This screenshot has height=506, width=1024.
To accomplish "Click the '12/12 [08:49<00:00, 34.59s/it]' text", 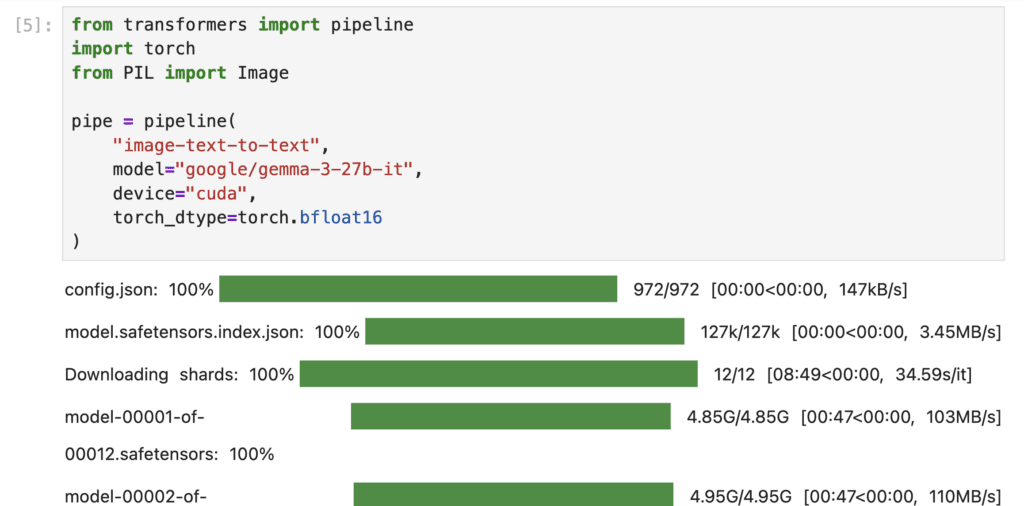I will point(843,375).
